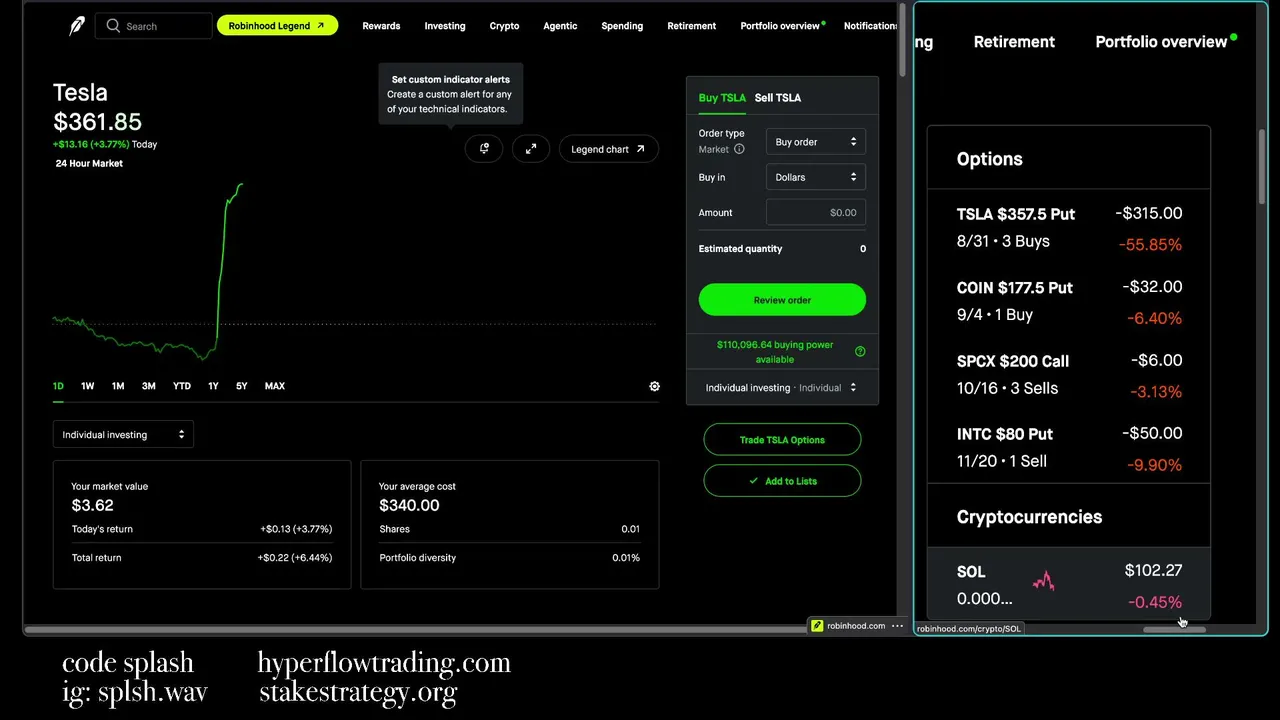Open the SOL cryptocurrency row
1280x720 pixels.
(1069, 585)
